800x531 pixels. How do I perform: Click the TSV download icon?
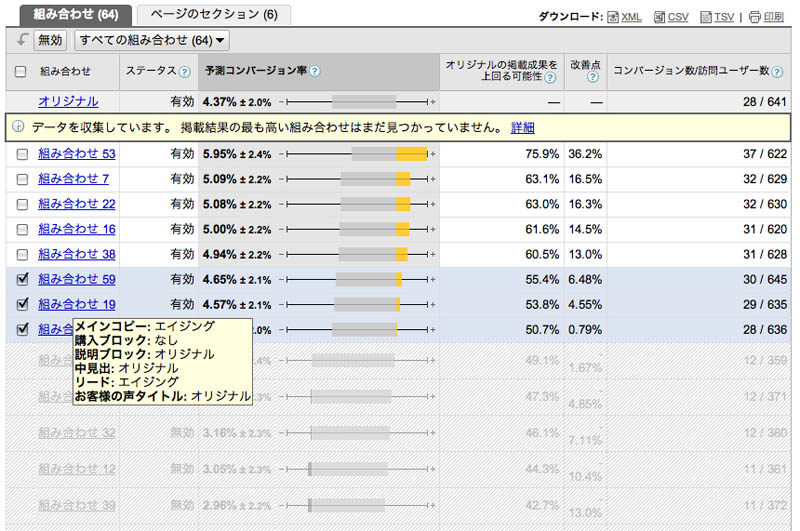[x=706, y=17]
